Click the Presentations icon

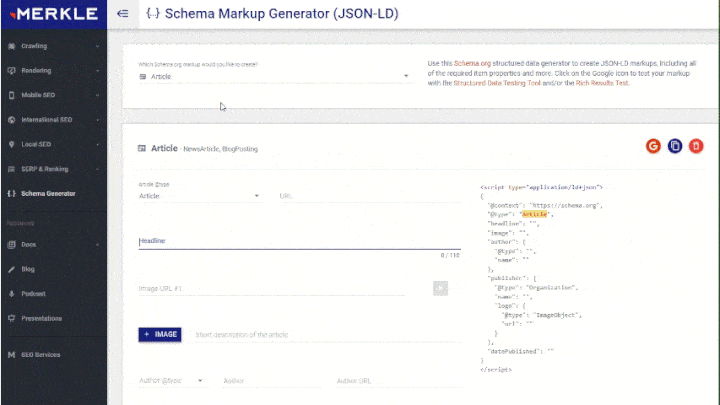coord(11,318)
